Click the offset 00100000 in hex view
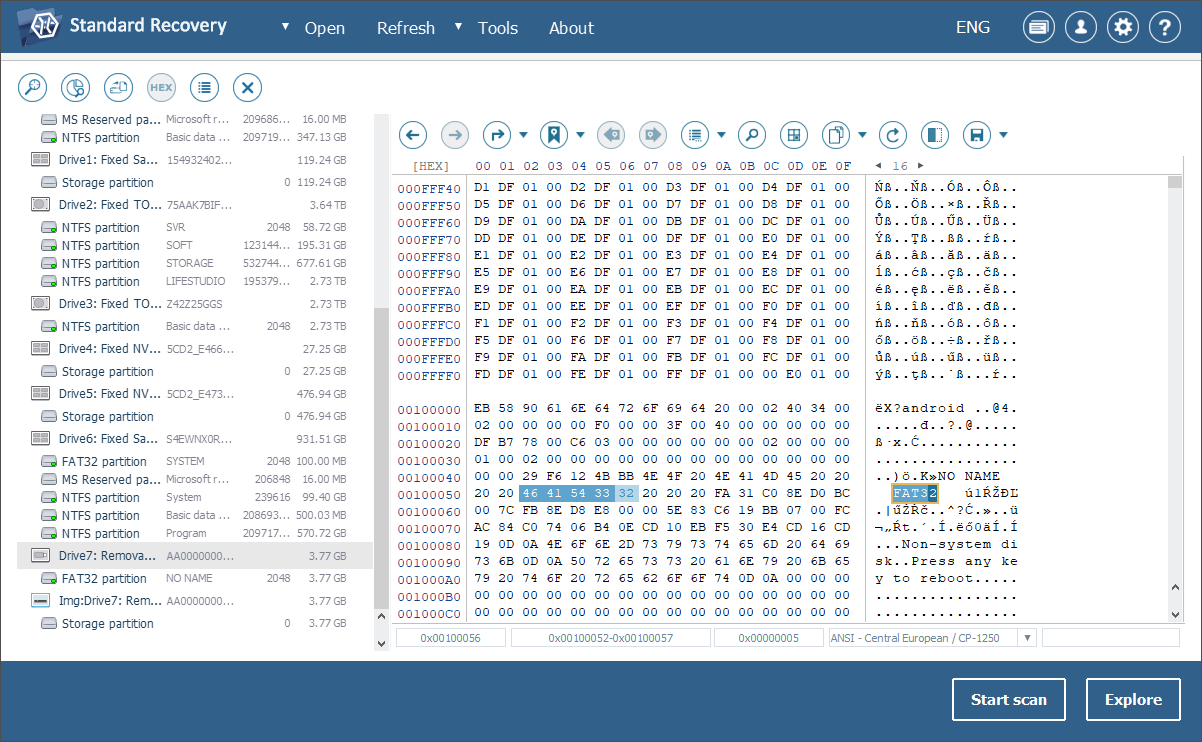 (x=429, y=408)
